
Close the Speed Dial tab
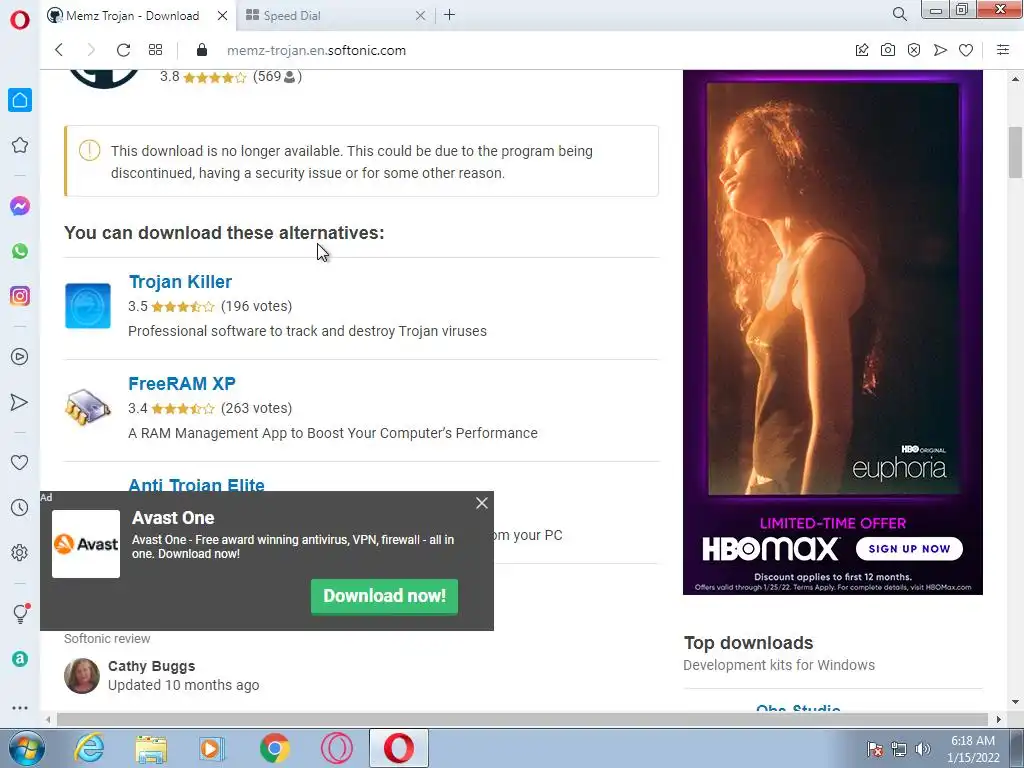(x=421, y=16)
